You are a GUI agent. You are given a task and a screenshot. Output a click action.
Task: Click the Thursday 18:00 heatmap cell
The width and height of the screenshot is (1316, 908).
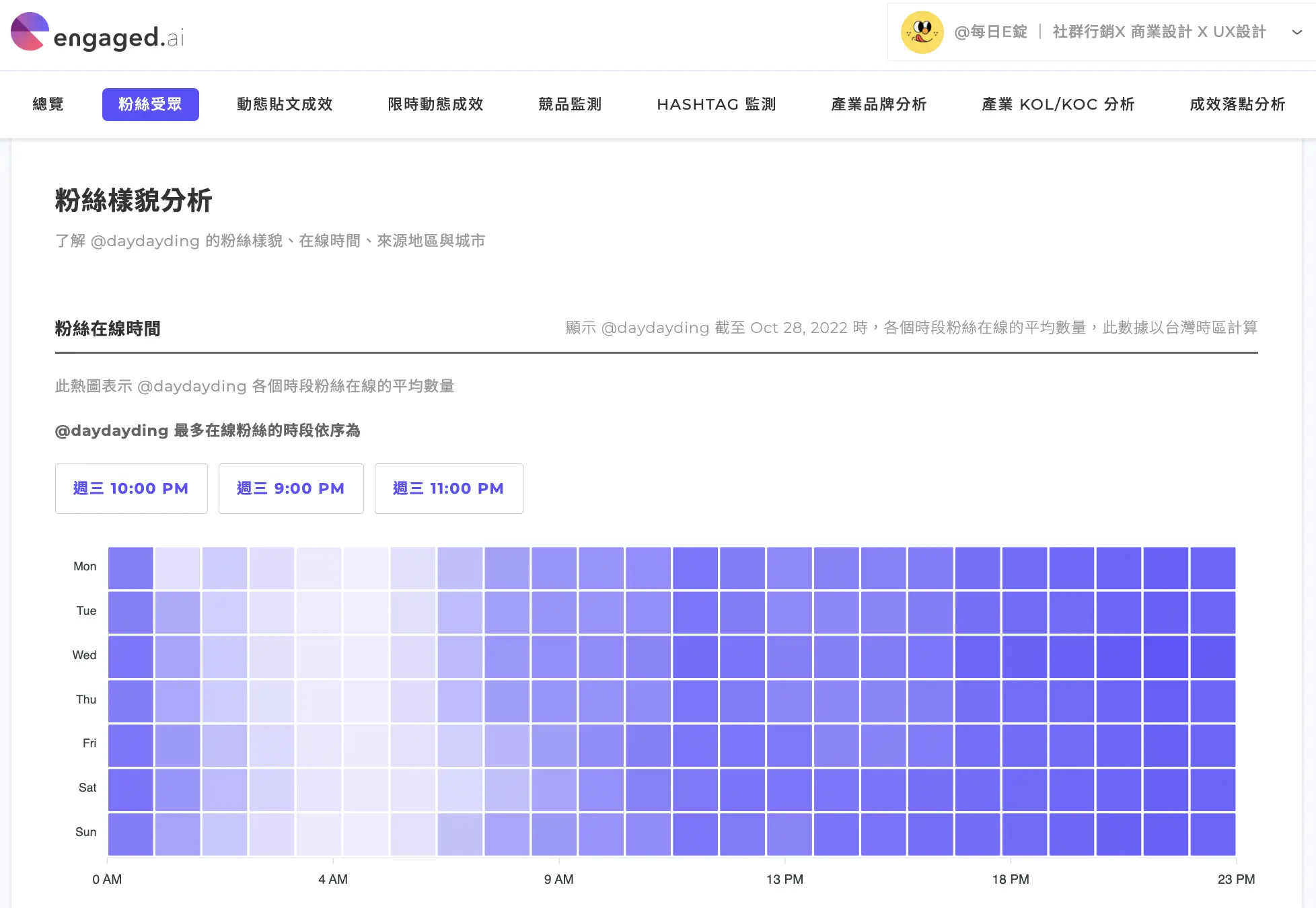(978, 701)
